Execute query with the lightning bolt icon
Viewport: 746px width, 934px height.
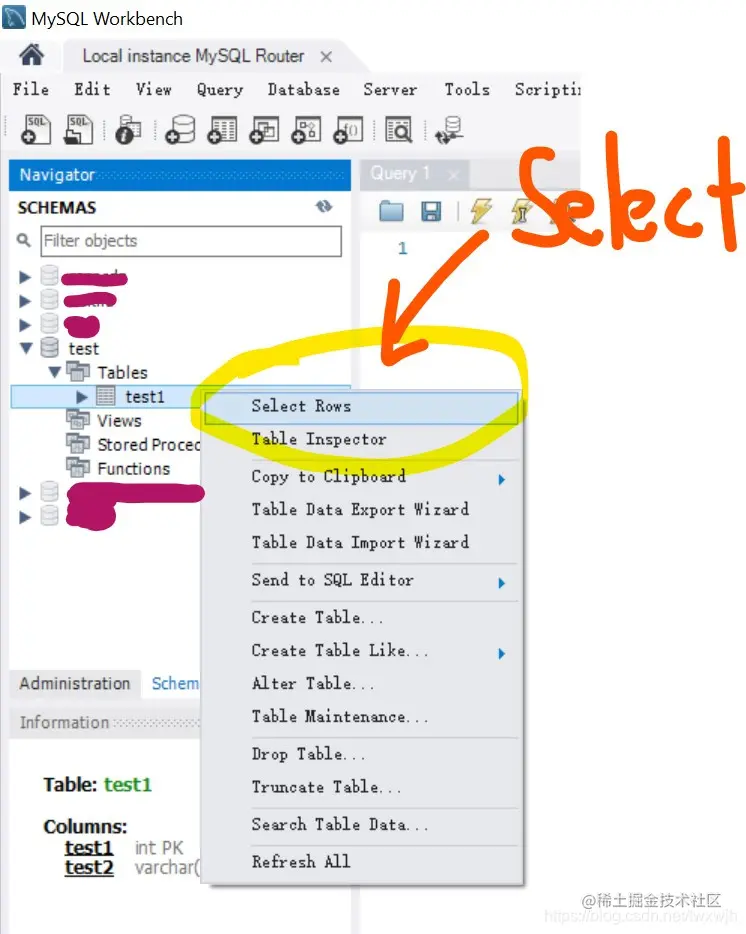tap(481, 210)
